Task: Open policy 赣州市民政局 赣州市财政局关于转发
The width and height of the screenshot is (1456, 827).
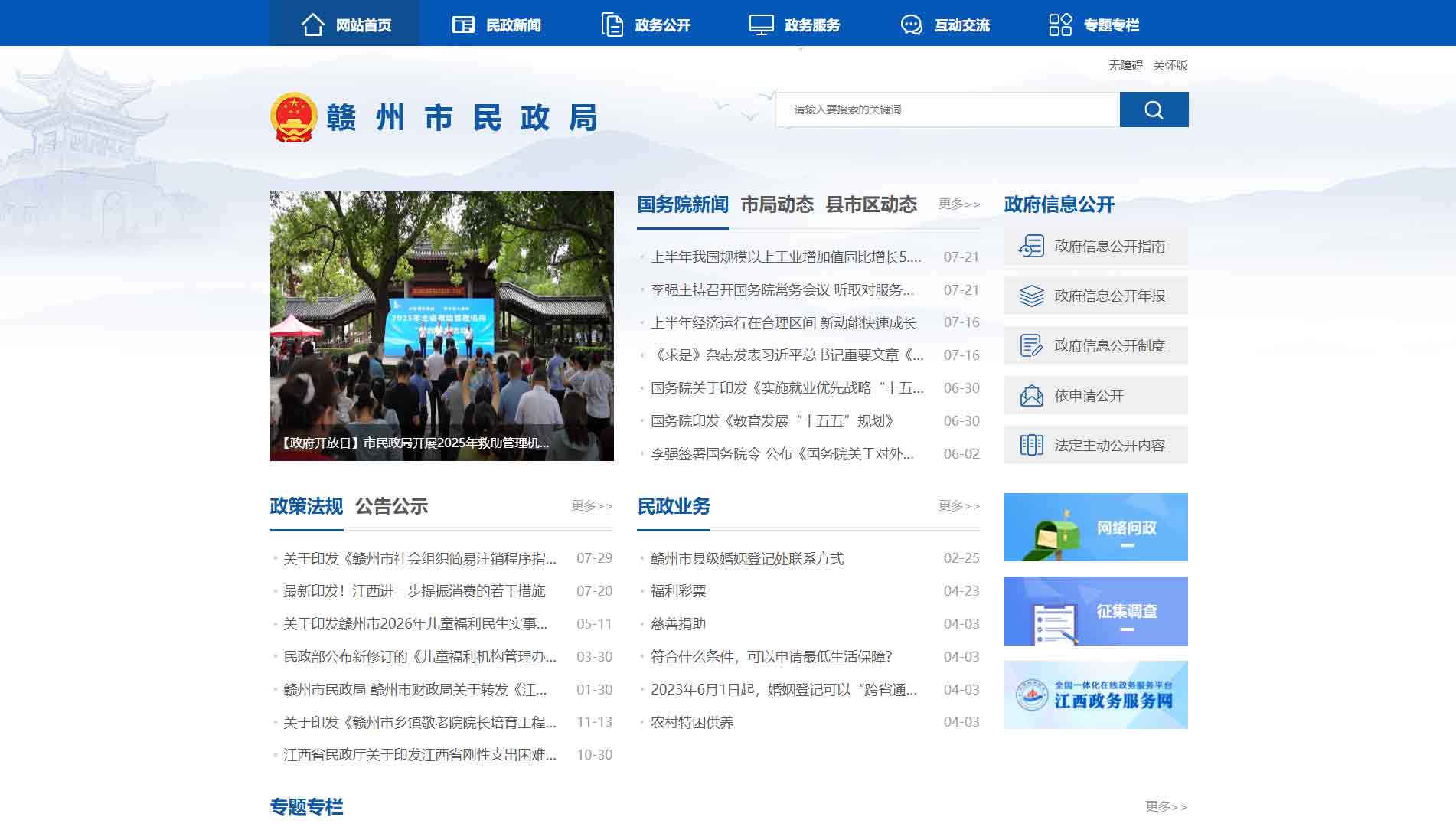Action: click(x=415, y=690)
